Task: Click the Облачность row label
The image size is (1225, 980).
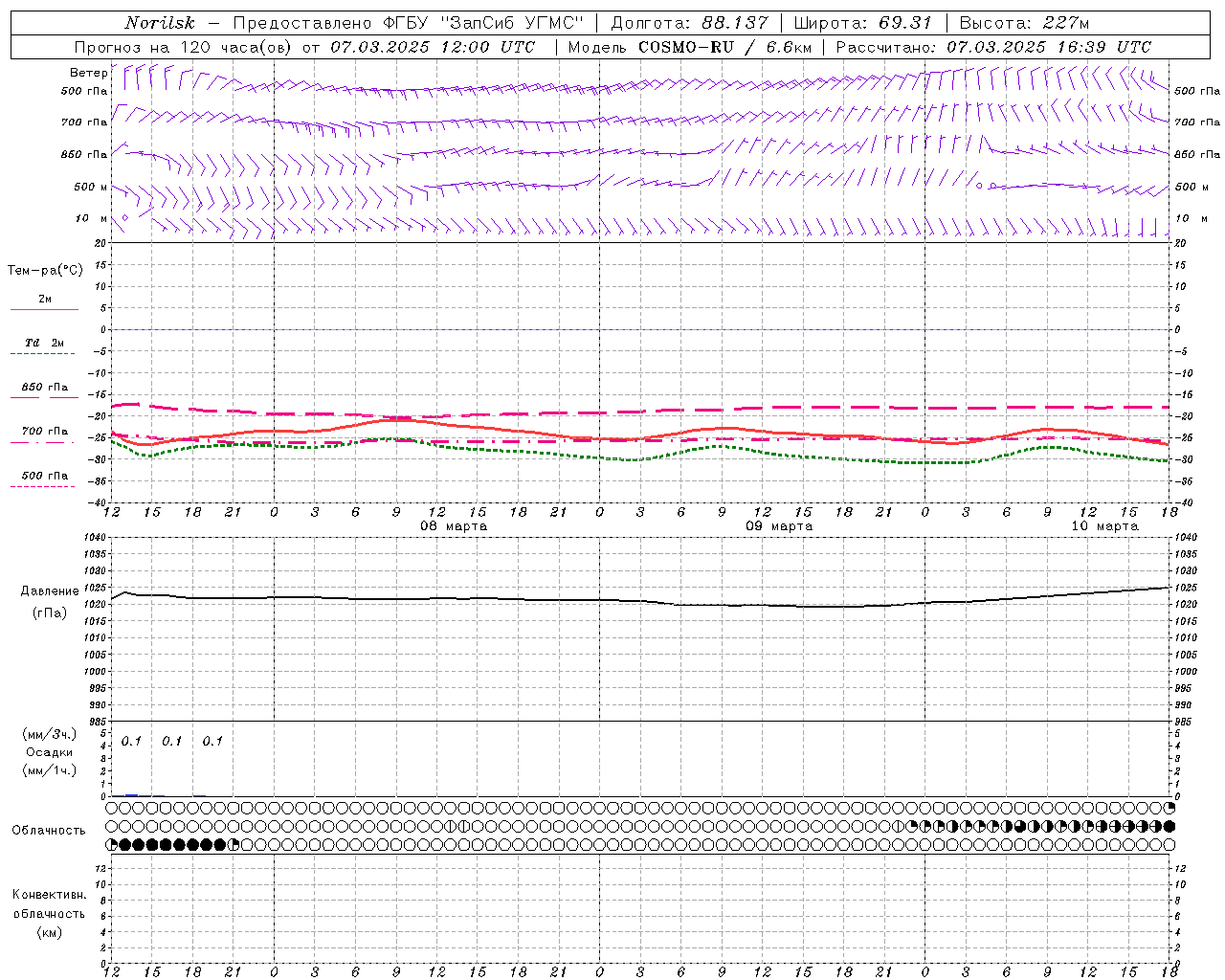Action: tap(49, 830)
